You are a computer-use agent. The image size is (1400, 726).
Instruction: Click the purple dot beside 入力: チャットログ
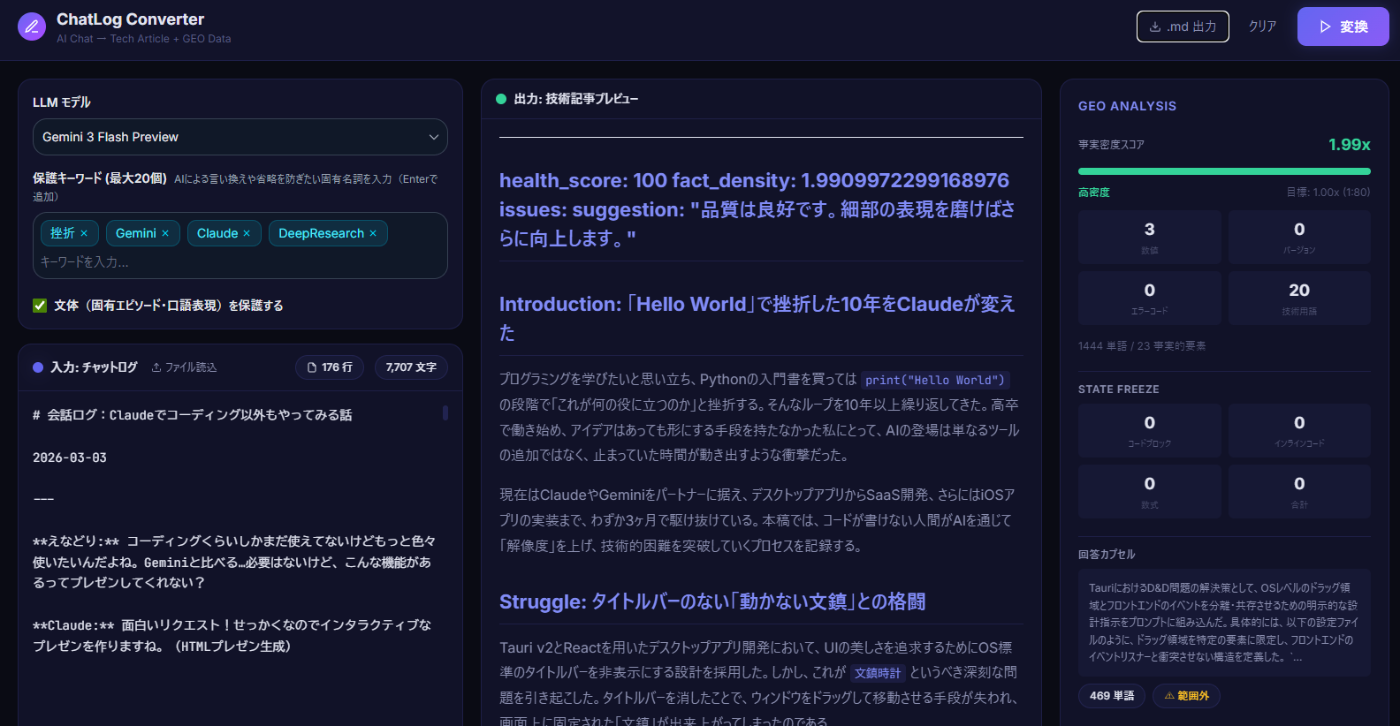pos(38,367)
